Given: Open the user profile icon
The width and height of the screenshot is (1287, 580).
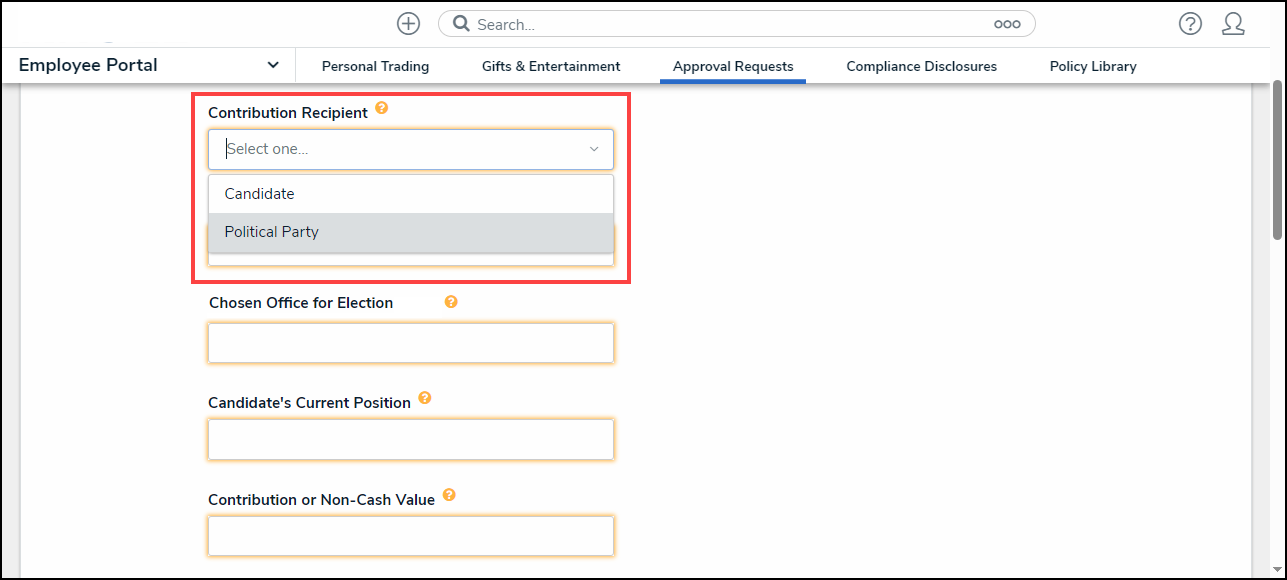Looking at the screenshot, I should [x=1234, y=23].
